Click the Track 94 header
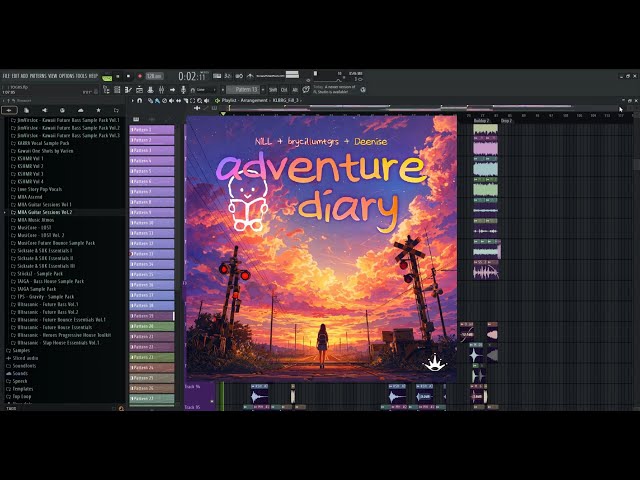This screenshot has height=480, width=640. tap(200, 392)
